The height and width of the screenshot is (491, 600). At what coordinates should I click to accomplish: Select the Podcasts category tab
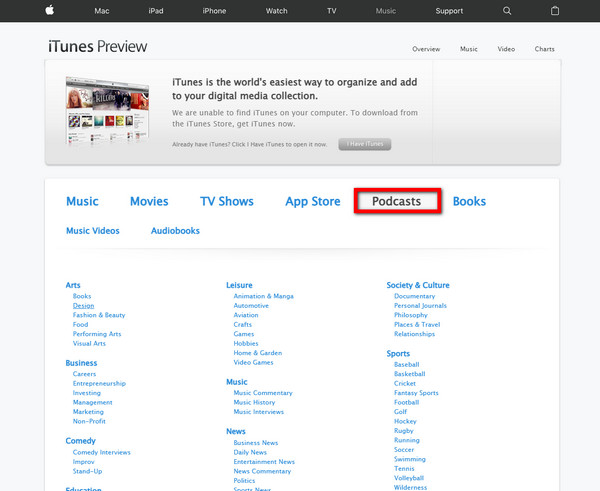coord(398,201)
